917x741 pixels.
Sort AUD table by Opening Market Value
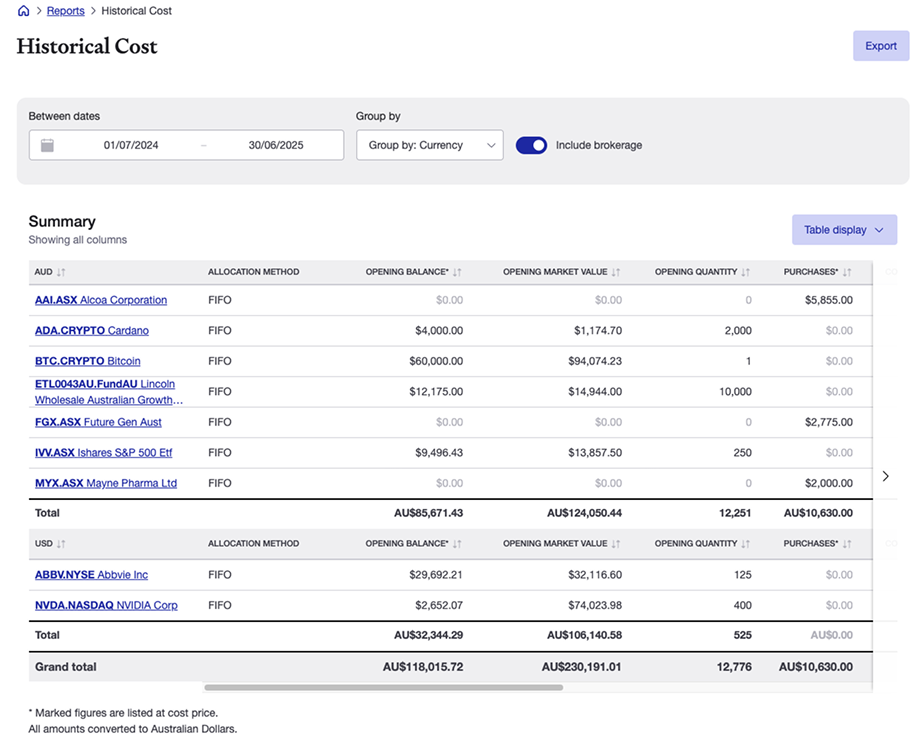(x=616, y=272)
